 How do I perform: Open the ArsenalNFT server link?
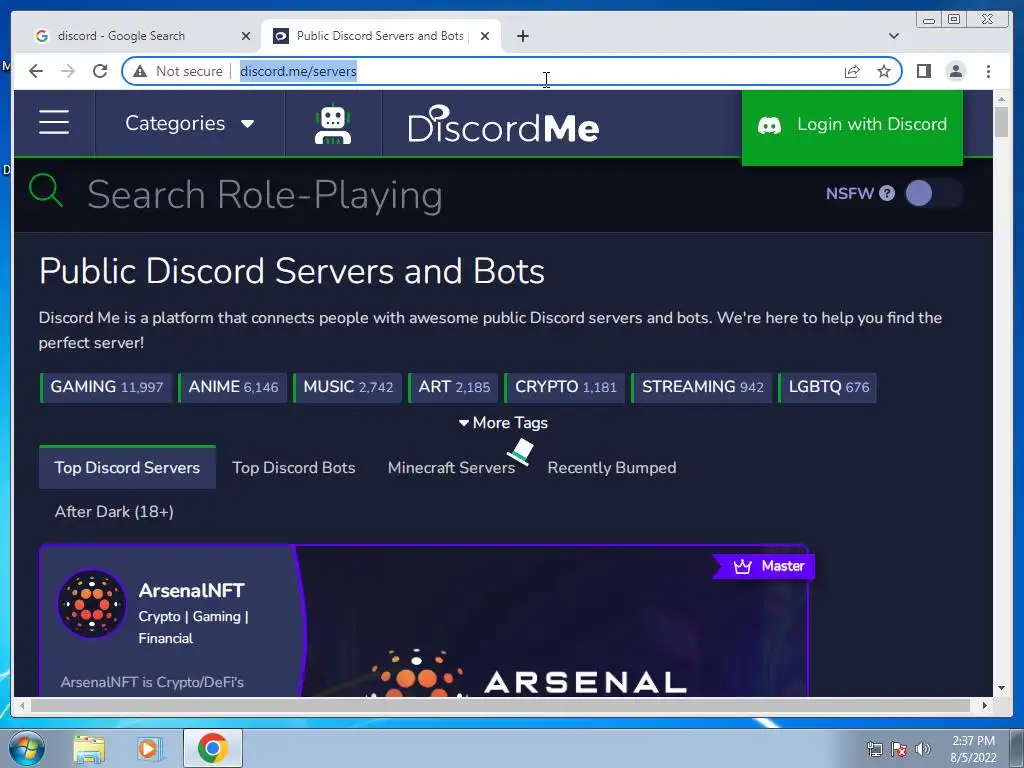pyautogui.click(x=191, y=590)
